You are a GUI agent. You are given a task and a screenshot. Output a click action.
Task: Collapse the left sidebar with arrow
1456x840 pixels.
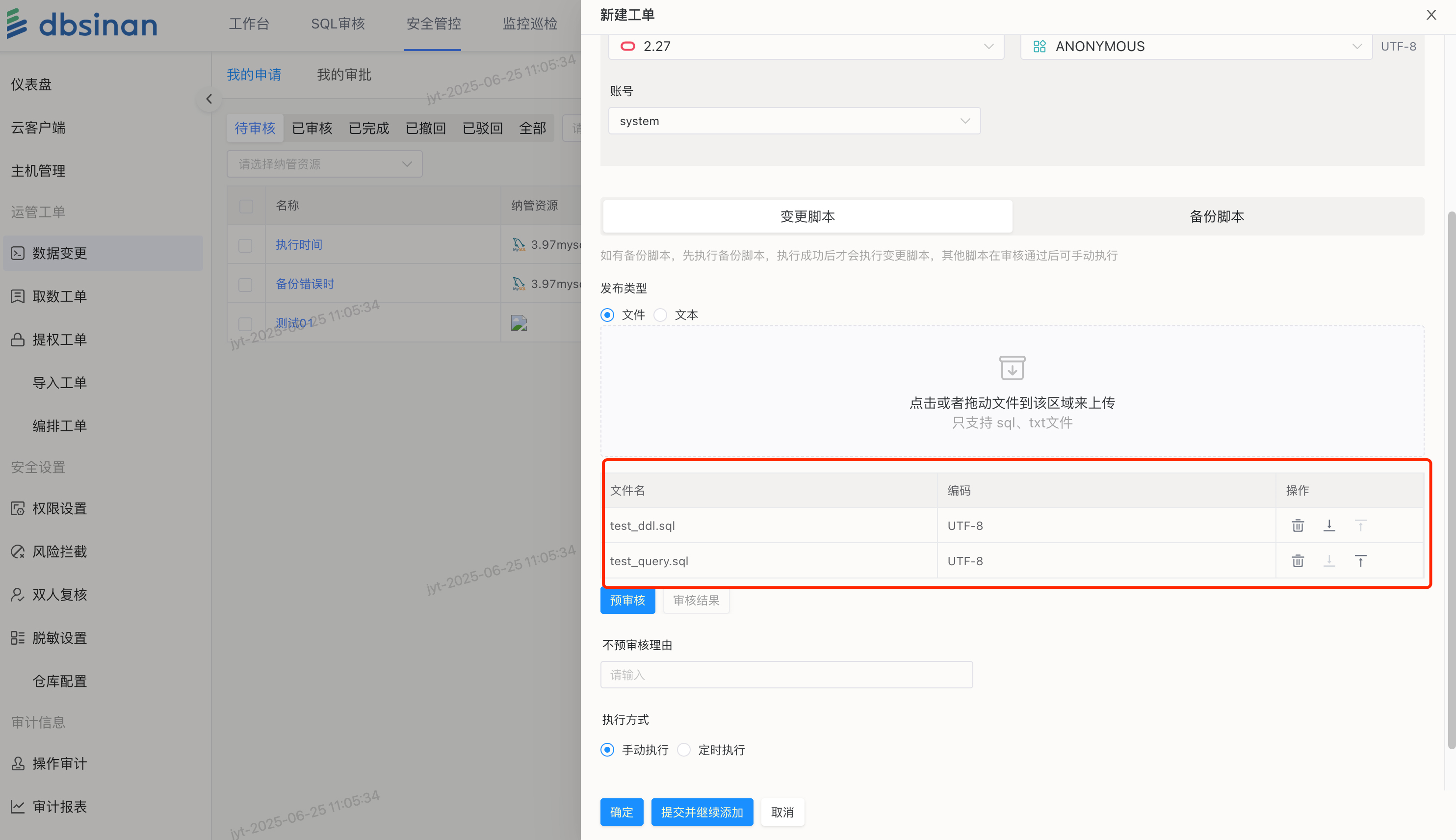209,99
